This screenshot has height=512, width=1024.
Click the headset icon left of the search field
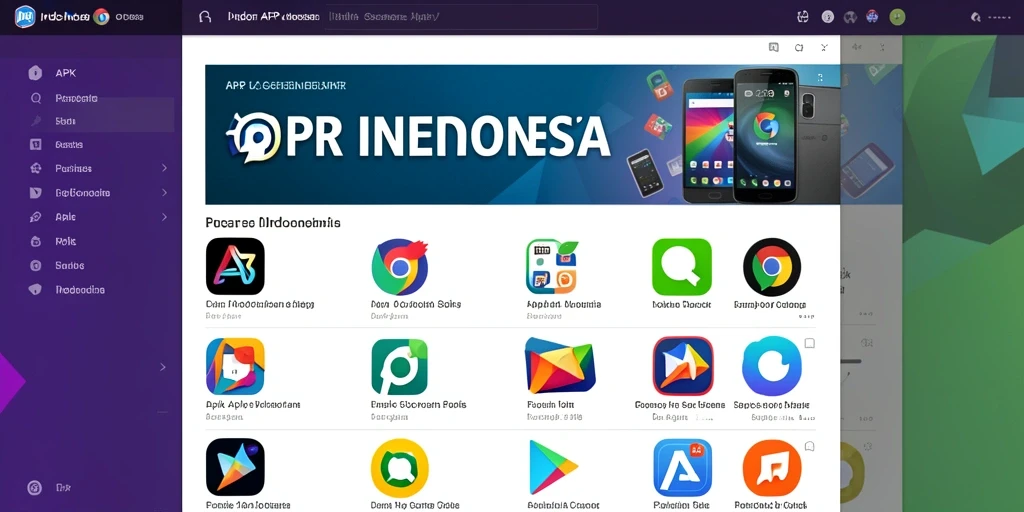204,18
